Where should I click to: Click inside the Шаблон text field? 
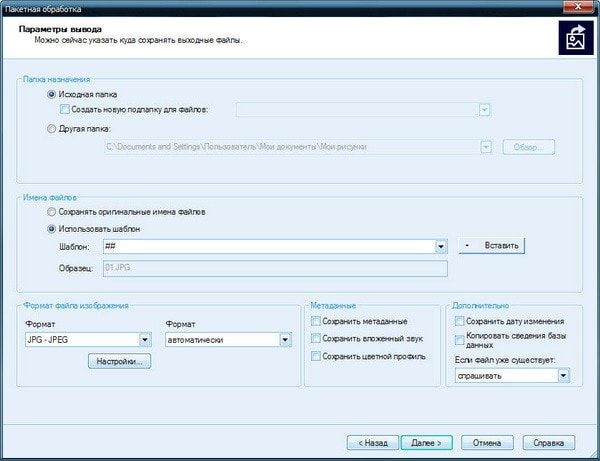tap(265, 246)
